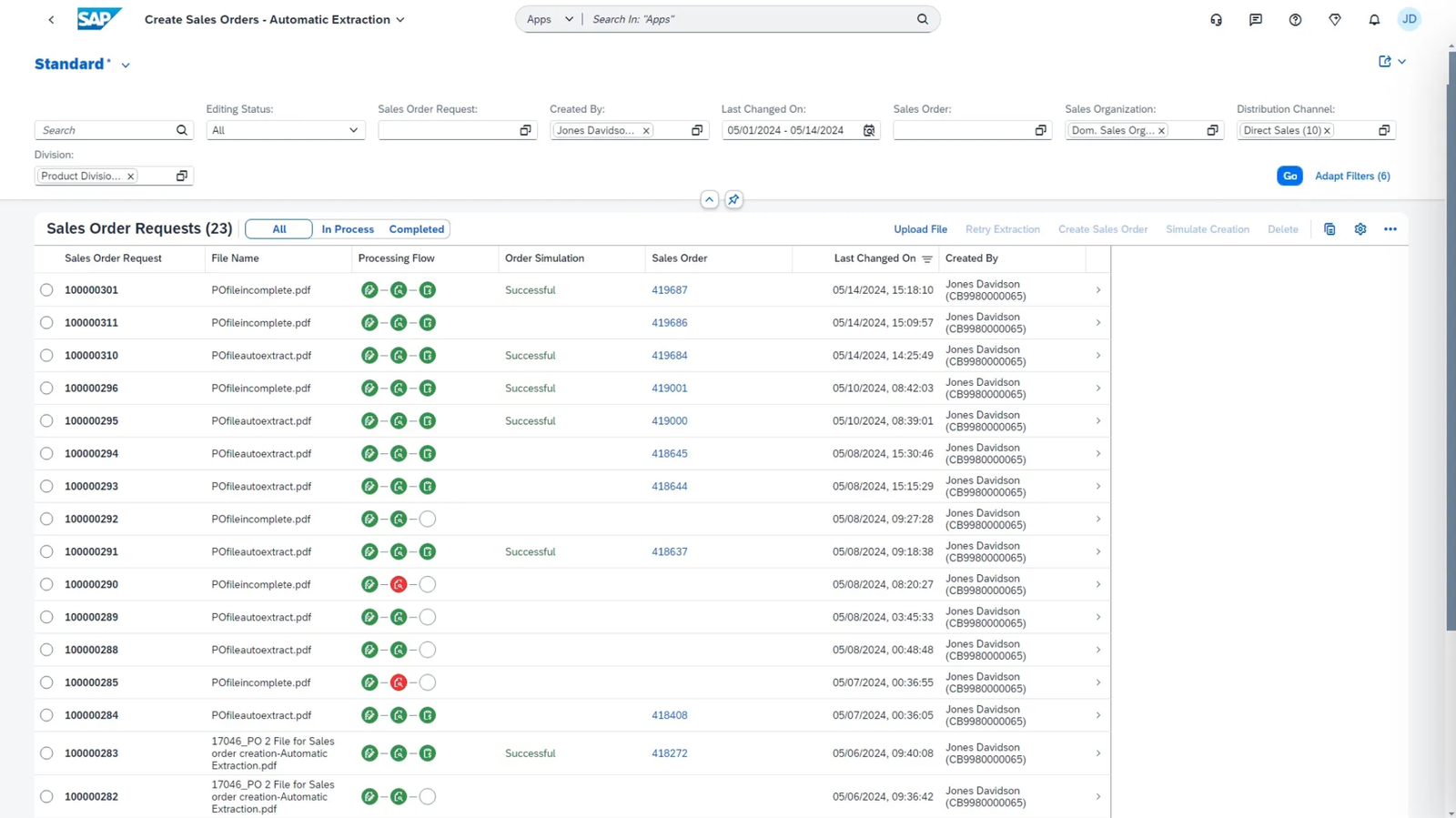Click the help question mark icon
Viewport: 1456px width, 818px height.
(1295, 19)
